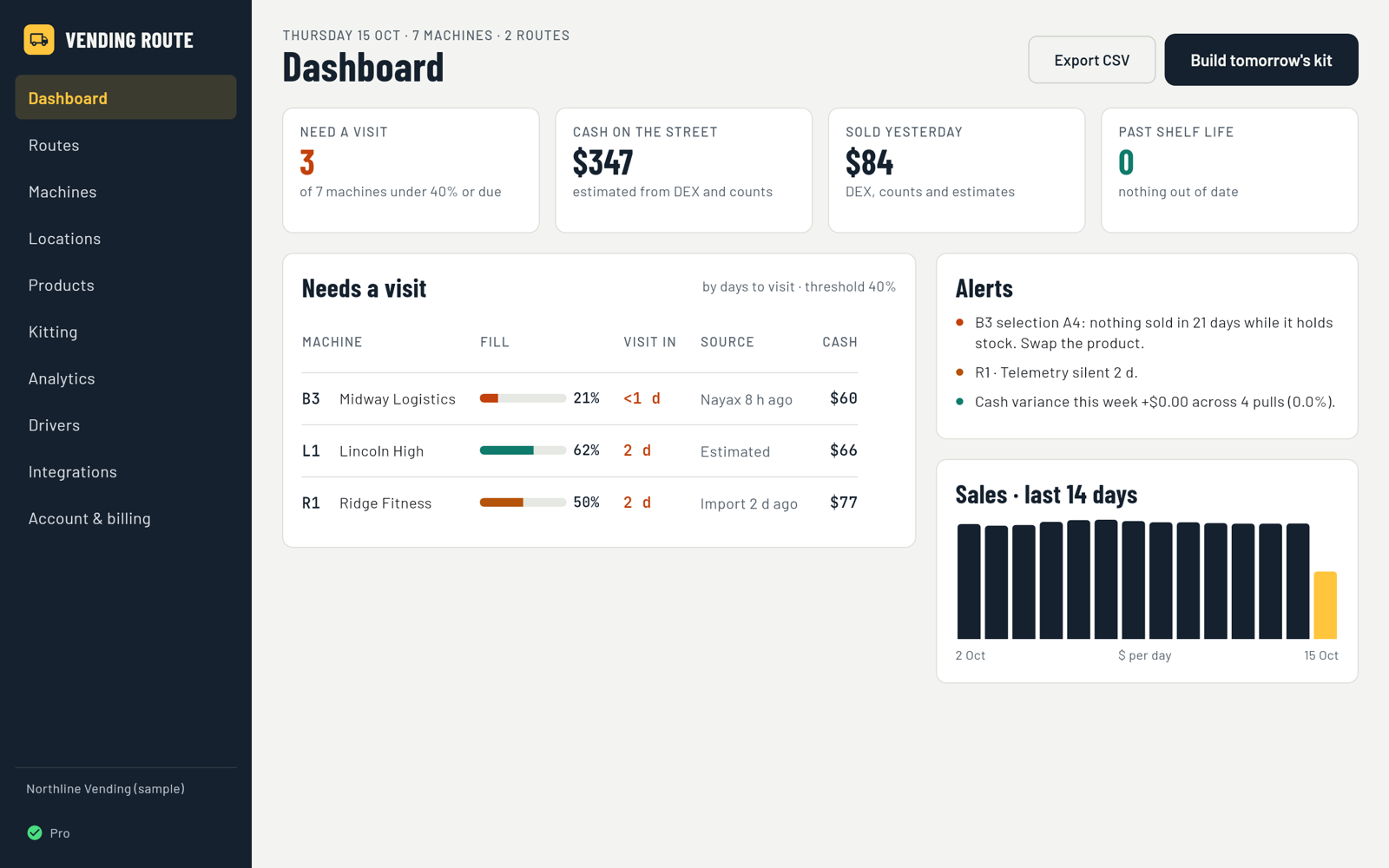Open Integrations in the sidebar
This screenshot has width=1389, height=868.
(126, 472)
